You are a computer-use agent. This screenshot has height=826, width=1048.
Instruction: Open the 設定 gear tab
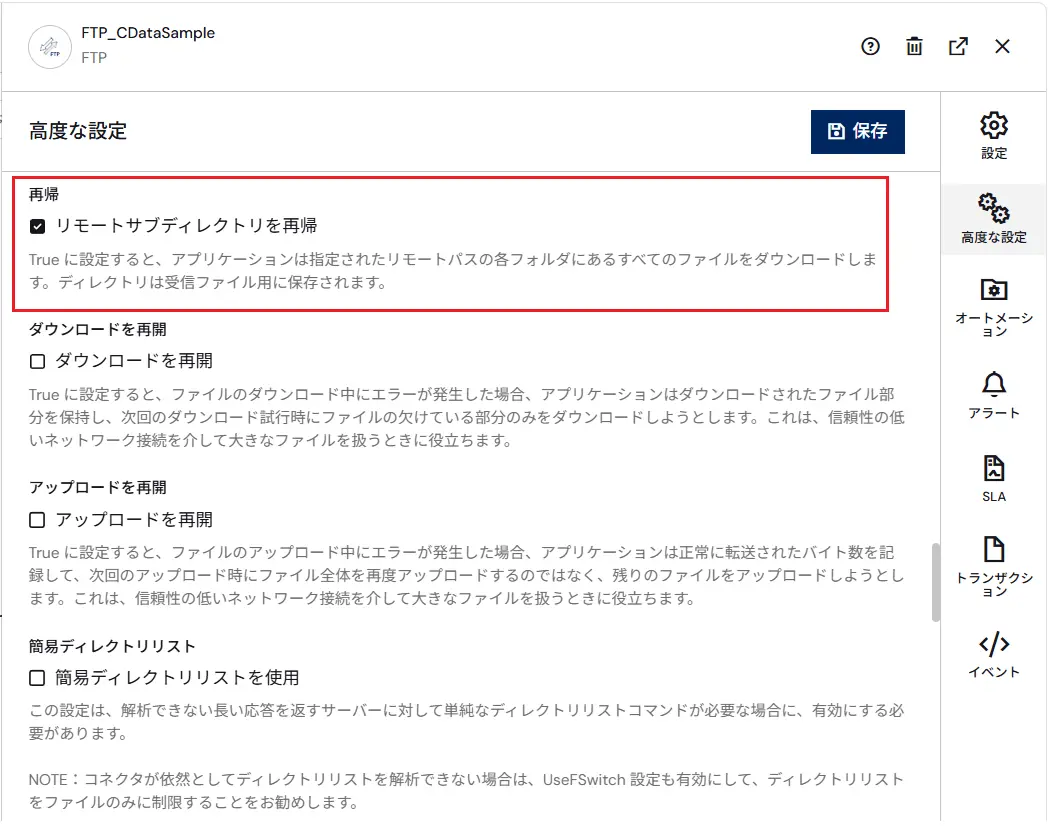click(994, 136)
